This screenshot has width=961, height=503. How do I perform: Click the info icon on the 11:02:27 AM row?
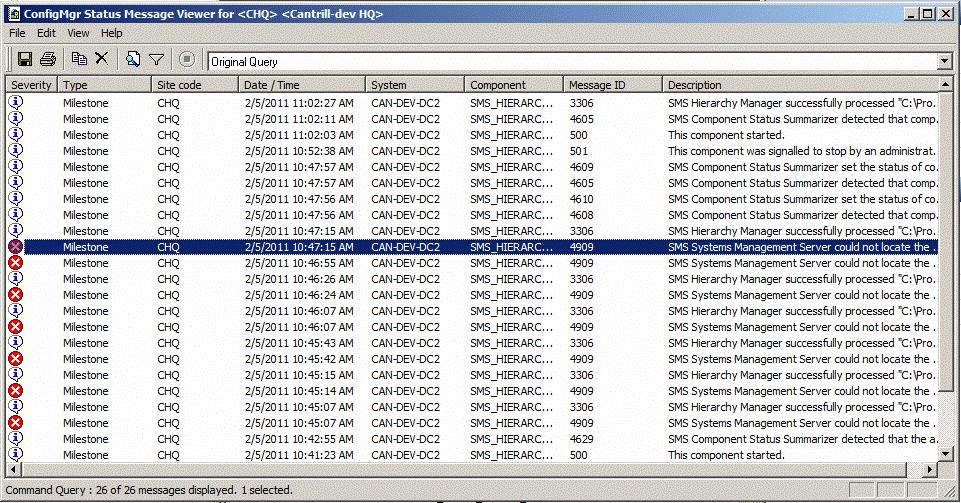pyautogui.click(x=16, y=102)
